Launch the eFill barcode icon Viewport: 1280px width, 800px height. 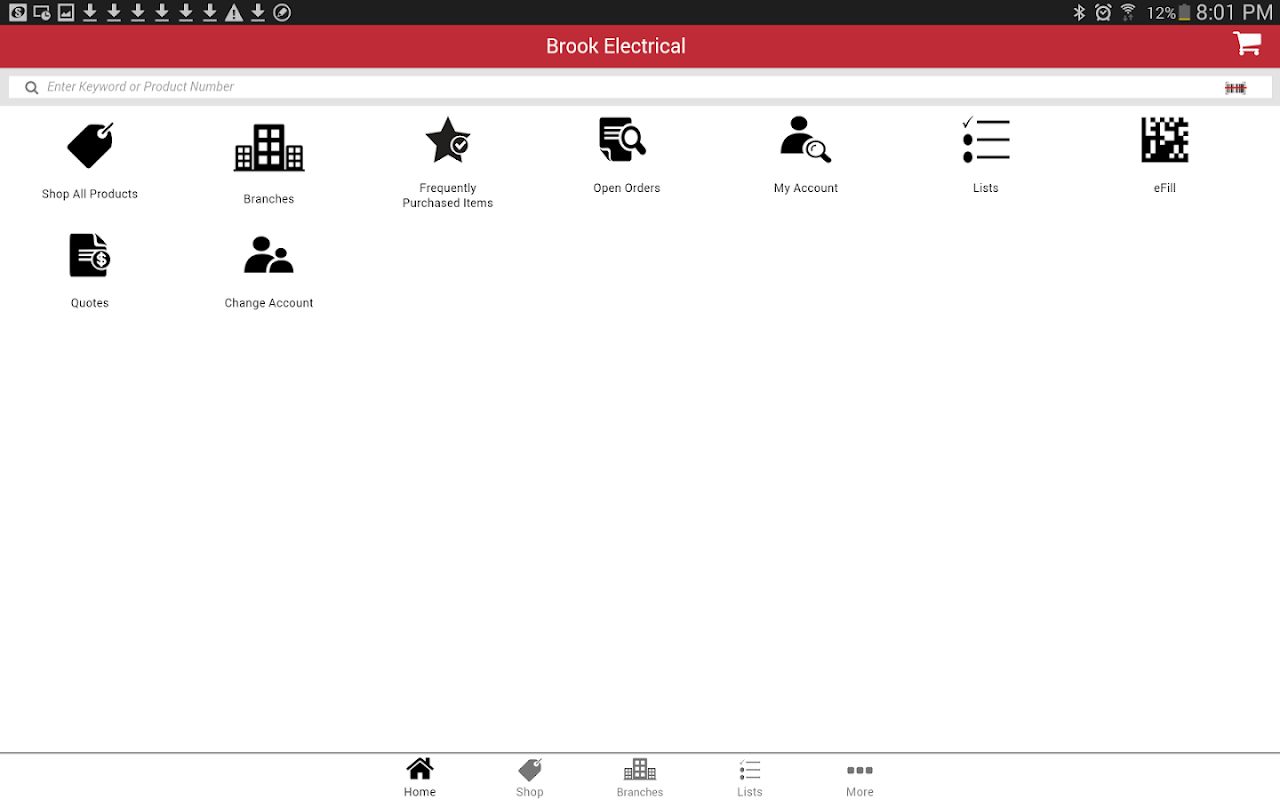click(x=1165, y=140)
